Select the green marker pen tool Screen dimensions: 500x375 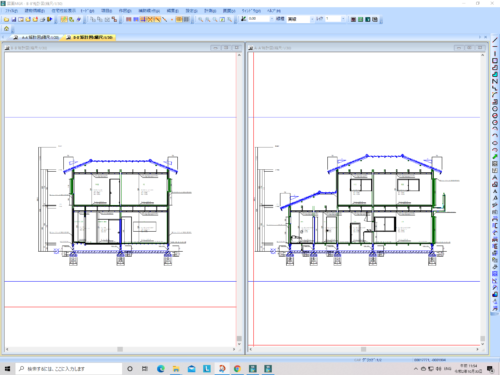click(x=495, y=157)
